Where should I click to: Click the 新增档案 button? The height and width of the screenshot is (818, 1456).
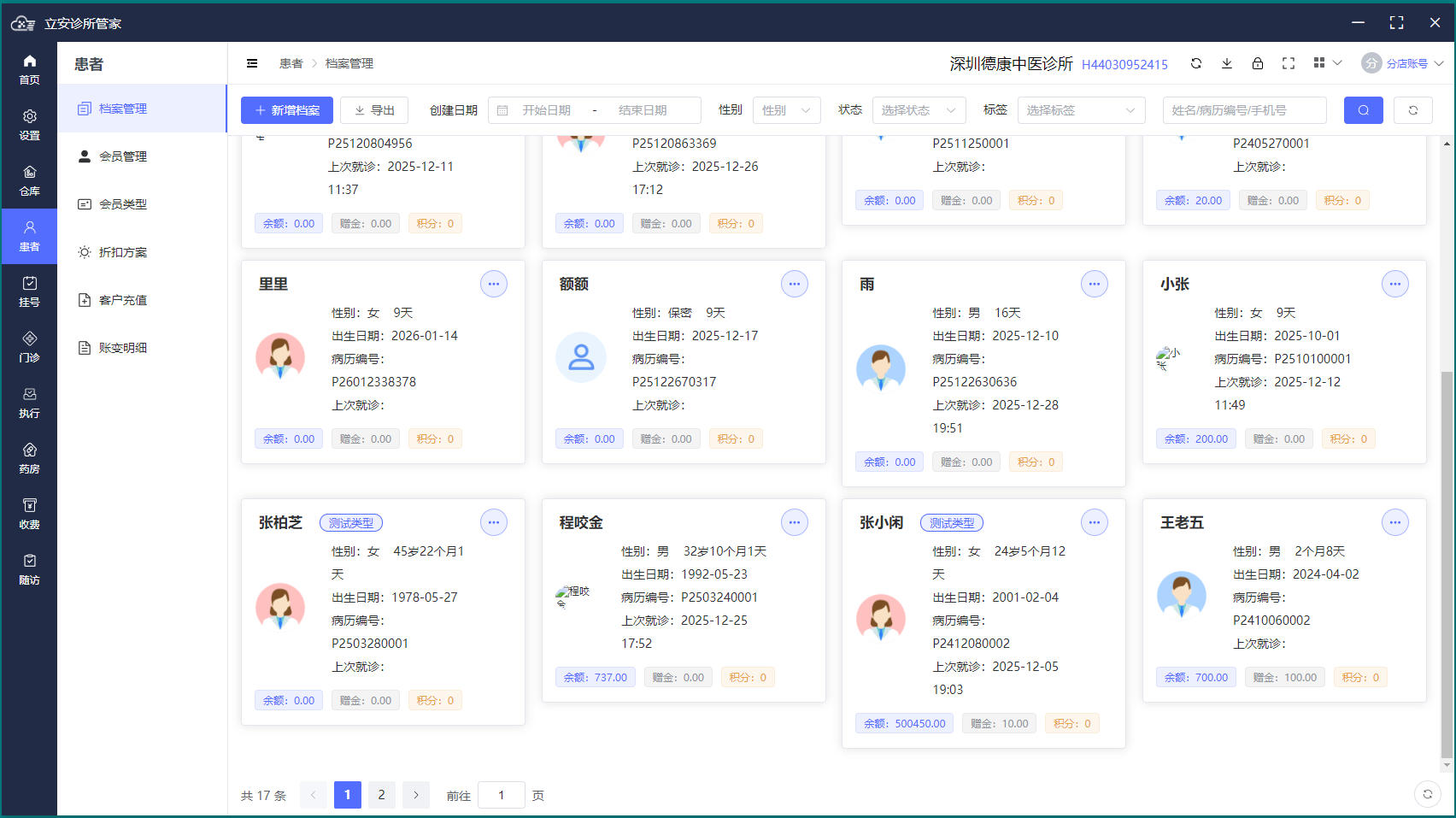pyautogui.click(x=287, y=110)
